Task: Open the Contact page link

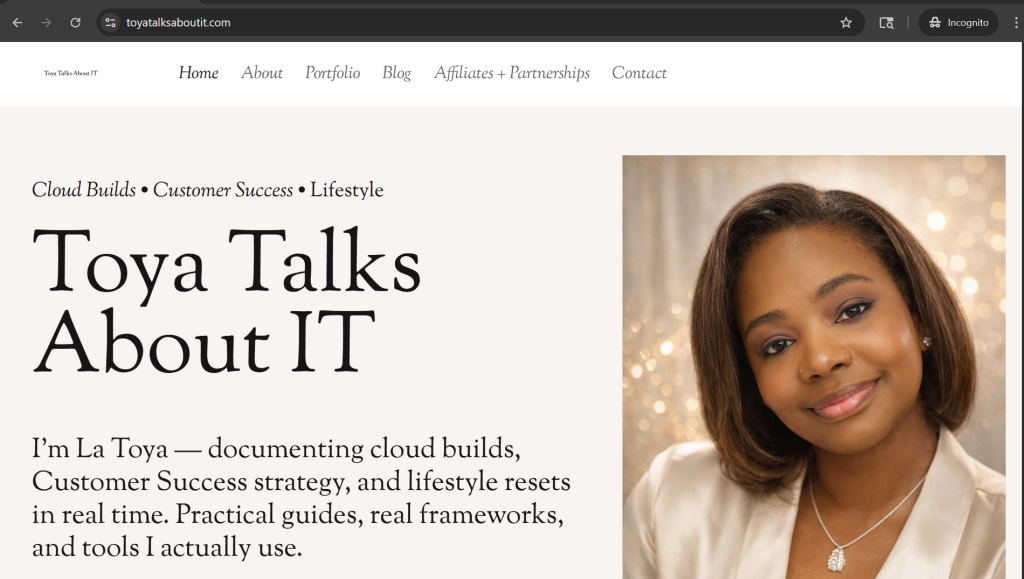Action: [639, 73]
